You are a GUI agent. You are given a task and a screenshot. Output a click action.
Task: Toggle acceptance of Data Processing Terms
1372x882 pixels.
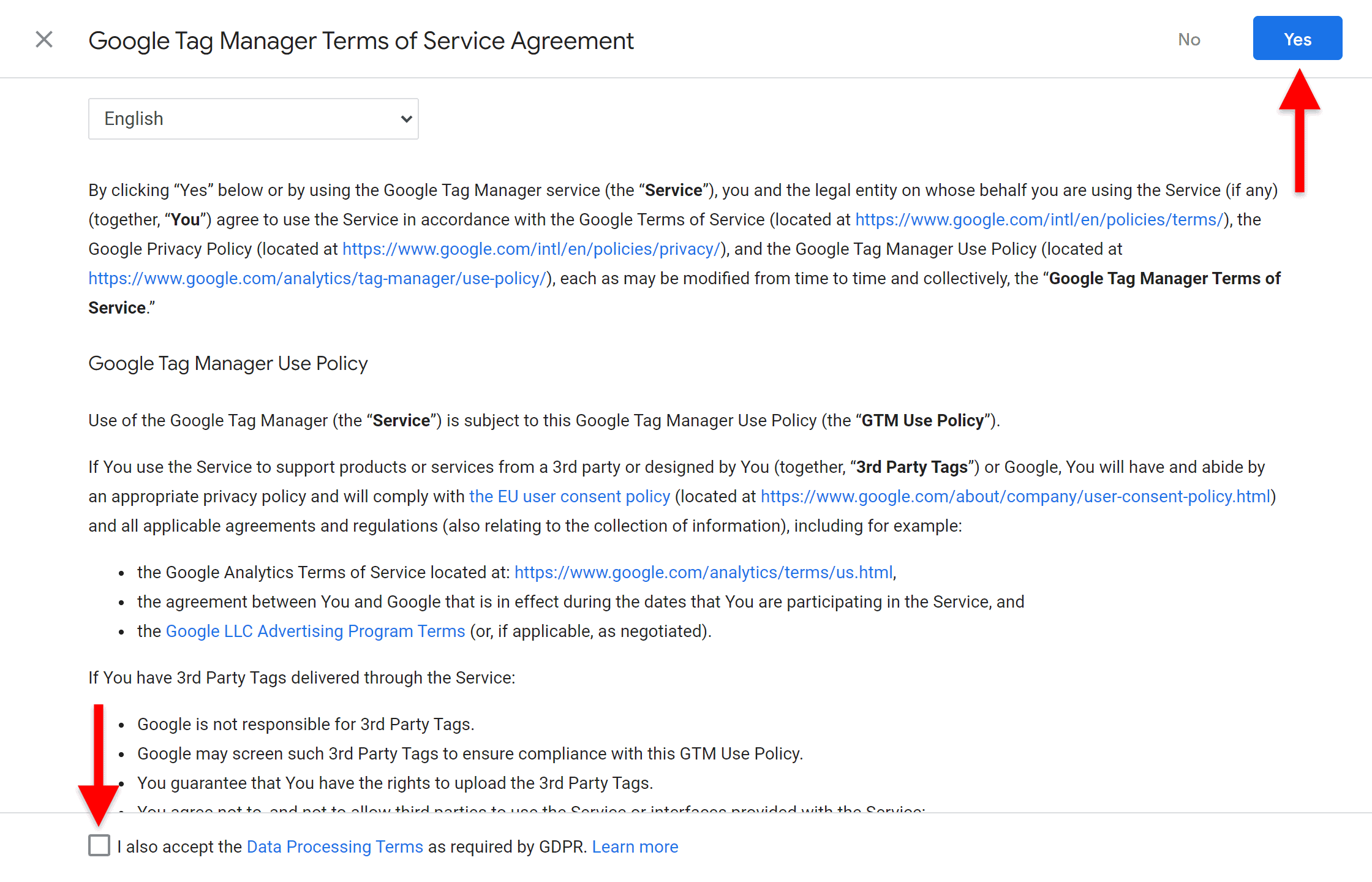pyautogui.click(x=99, y=845)
